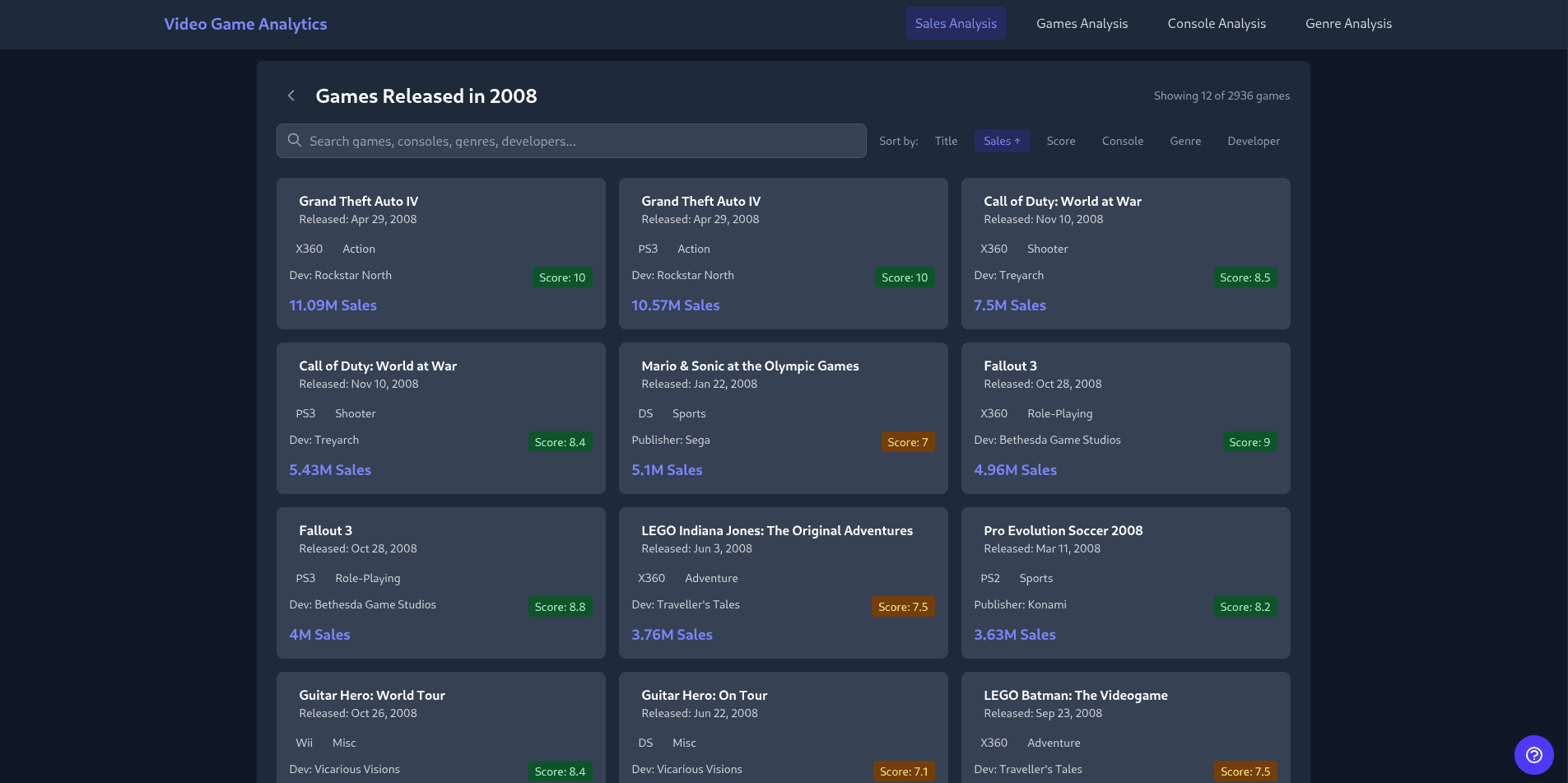The width and height of the screenshot is (1568, 783).
Task: Open Genre Analysis tab
Action: click(x=1348, y=23)
